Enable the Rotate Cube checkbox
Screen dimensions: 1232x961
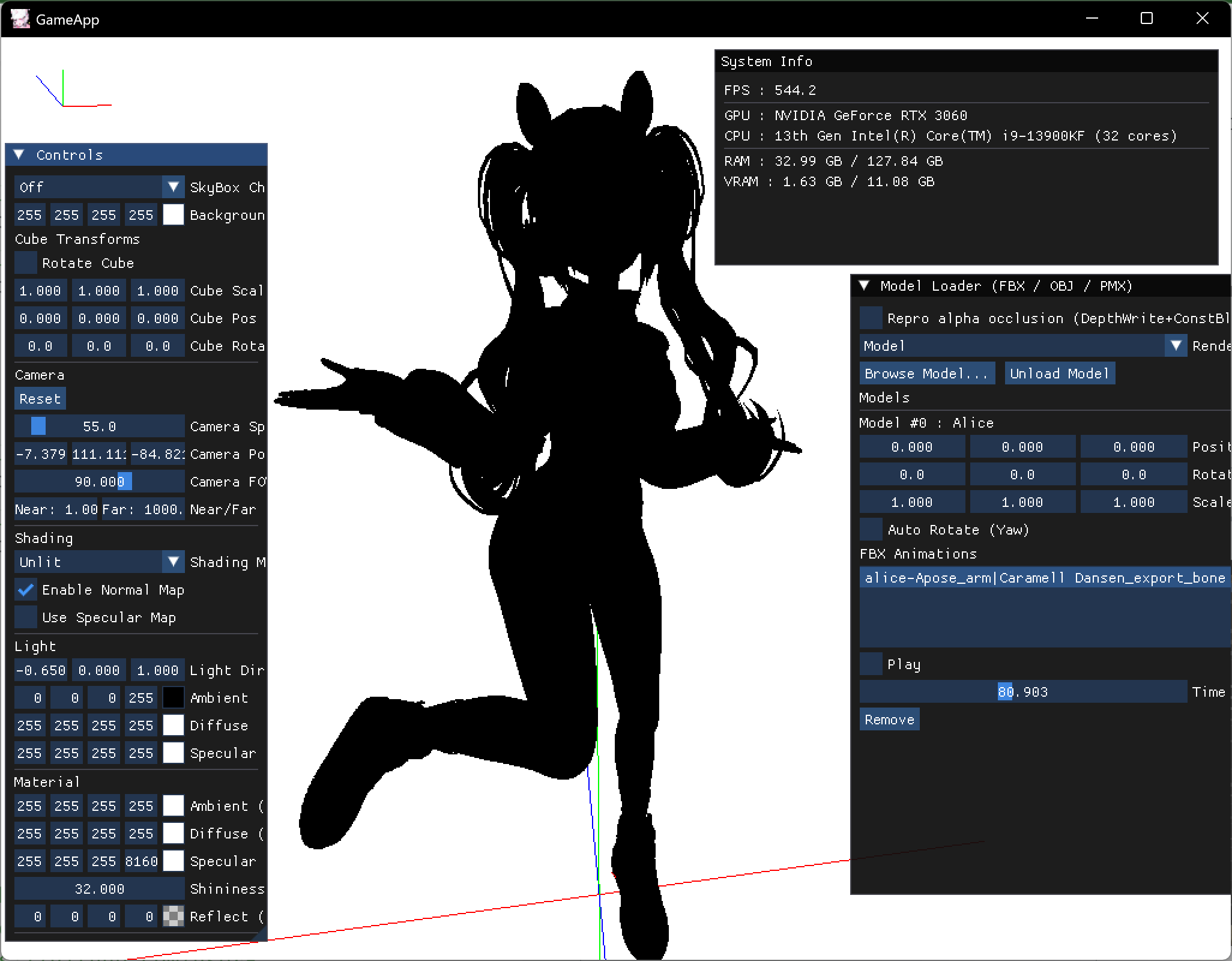[x=26, y=263]
